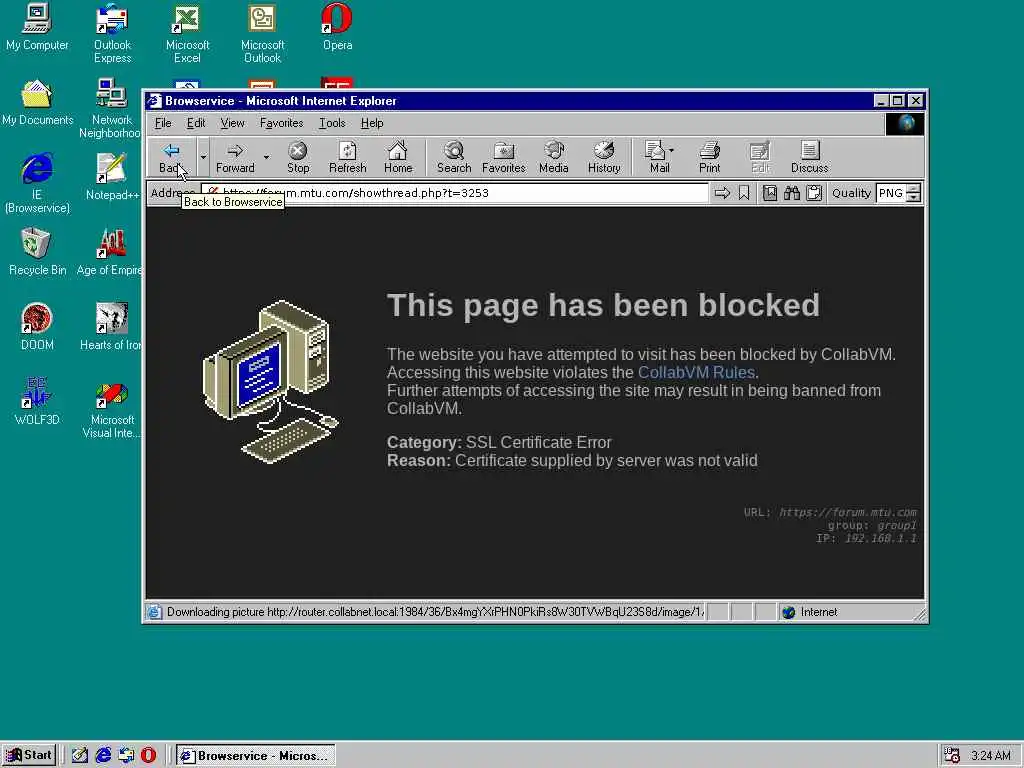Screen dimensions: 1024x768
Task: Click the Internet zone indicator in the status bar
Action: (810, 612)
